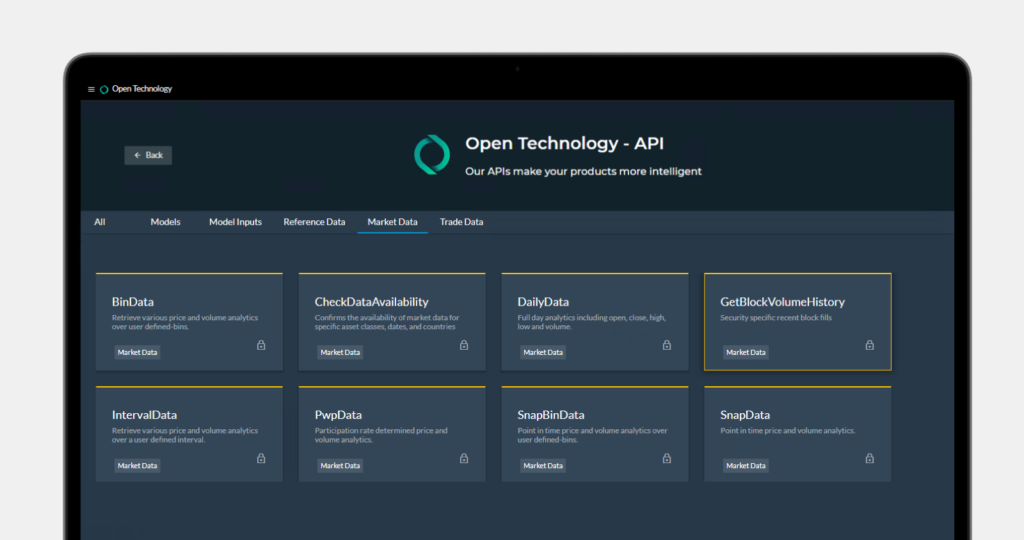Open the BinData API card title

[x=133, y=302]
